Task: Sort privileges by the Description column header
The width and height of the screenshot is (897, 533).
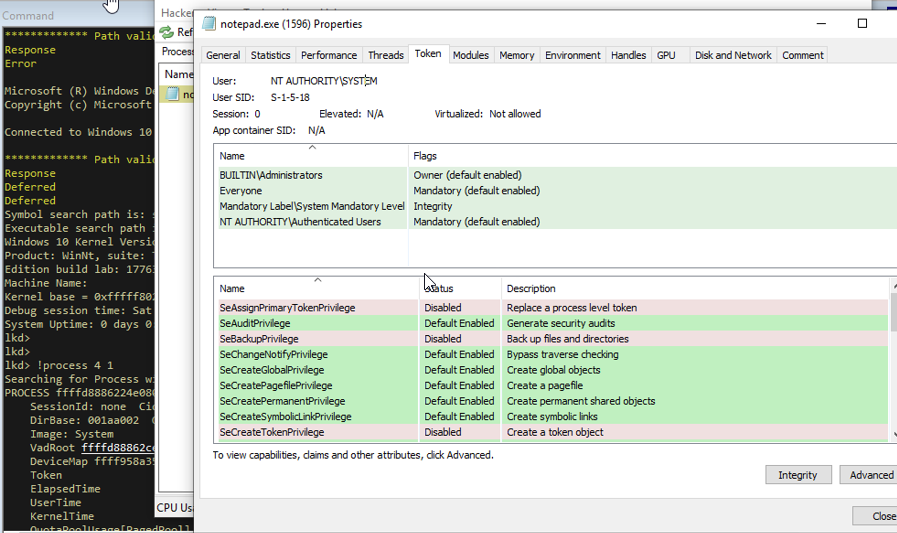Action: point(695,288)
